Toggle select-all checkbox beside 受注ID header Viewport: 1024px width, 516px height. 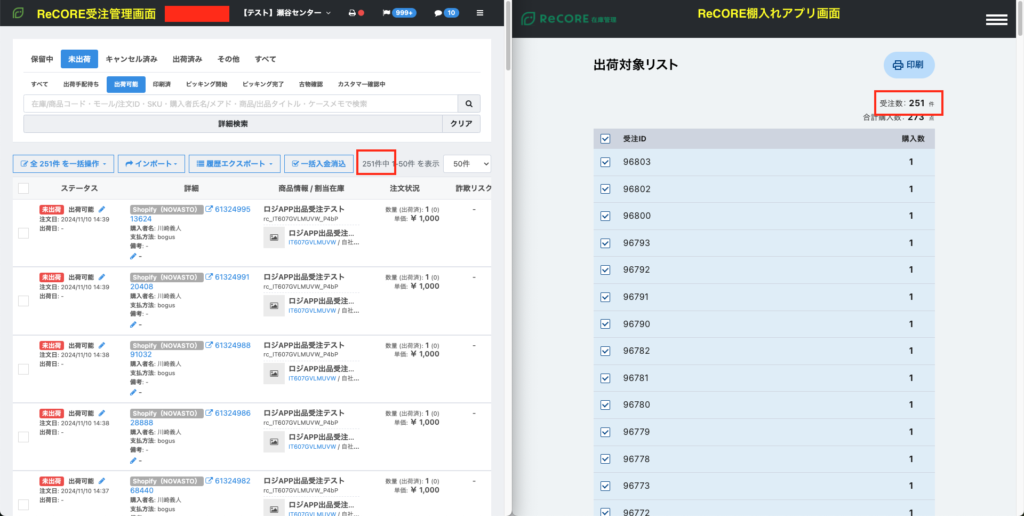[x=605, y=138]
